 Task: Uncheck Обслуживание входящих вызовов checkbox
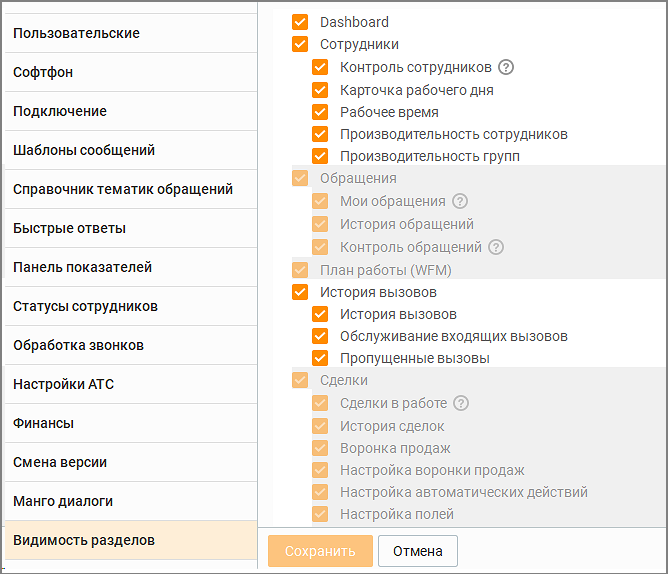pos(320,336)
